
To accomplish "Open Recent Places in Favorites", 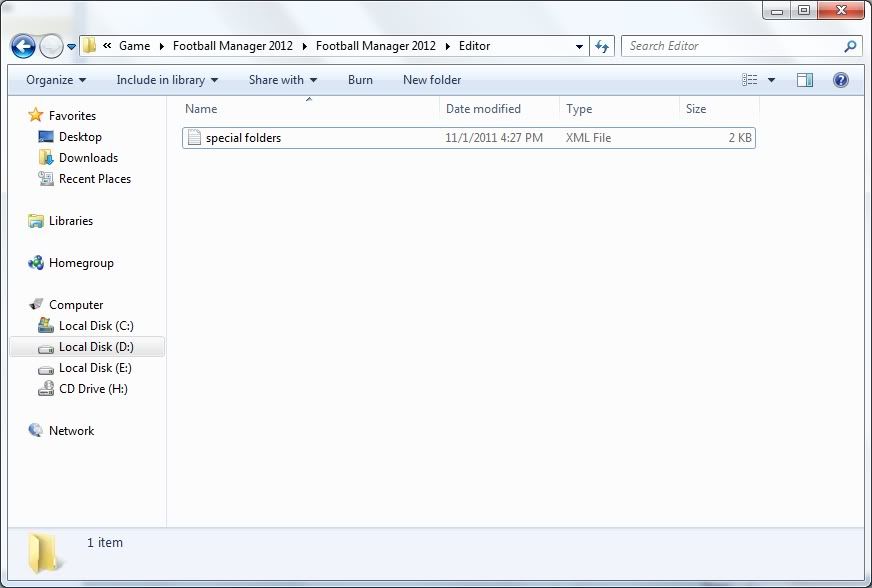I will pos(95,179).
